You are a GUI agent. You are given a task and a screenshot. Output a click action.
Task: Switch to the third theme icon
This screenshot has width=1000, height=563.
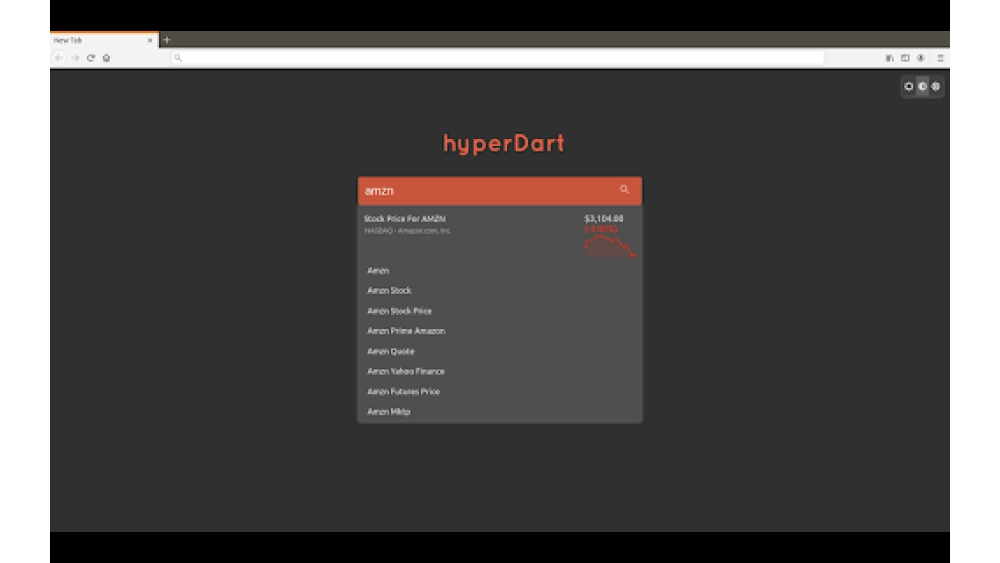tap(936, 86)
